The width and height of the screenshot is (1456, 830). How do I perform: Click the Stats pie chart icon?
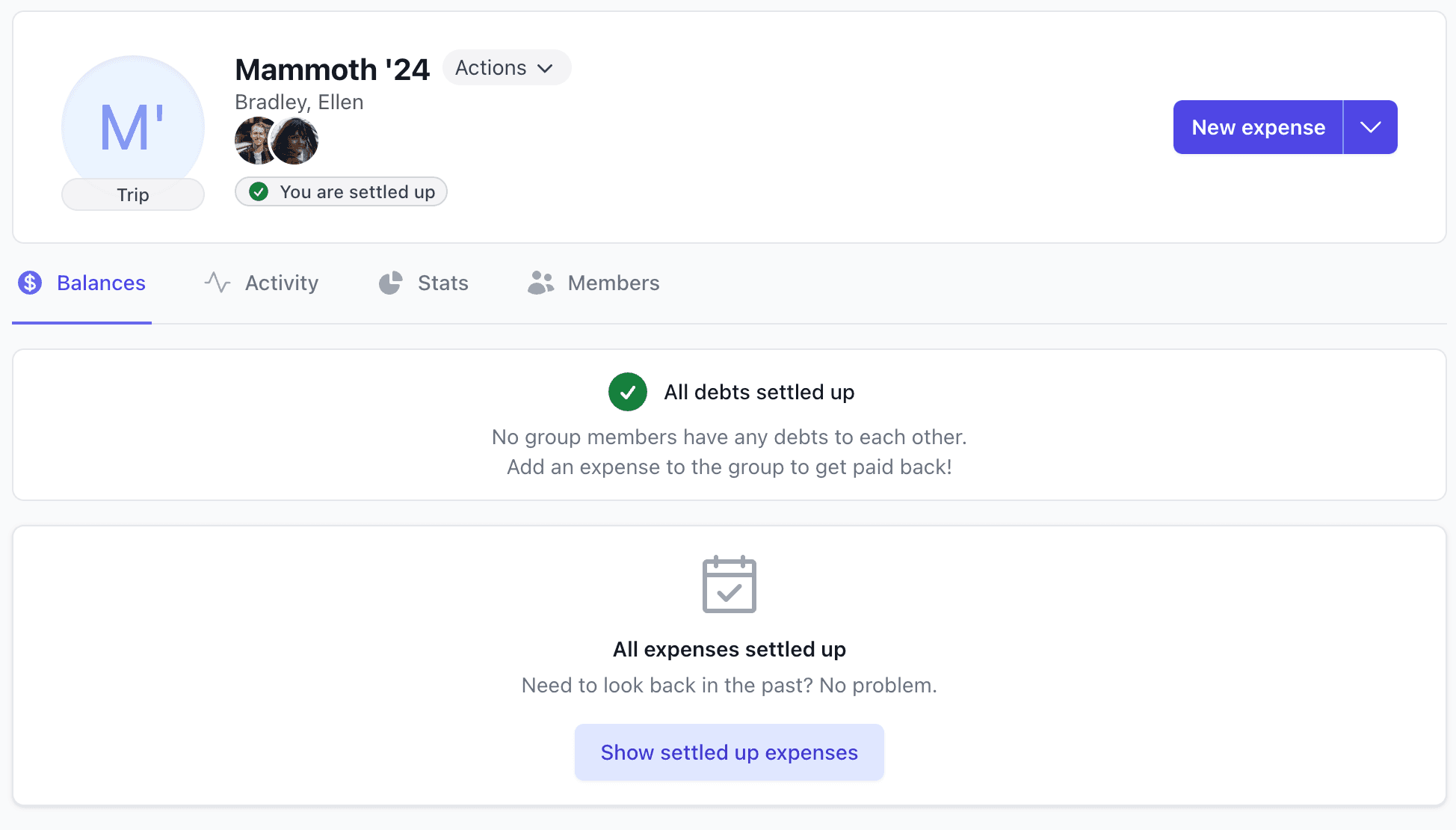[x=390, y=283]
